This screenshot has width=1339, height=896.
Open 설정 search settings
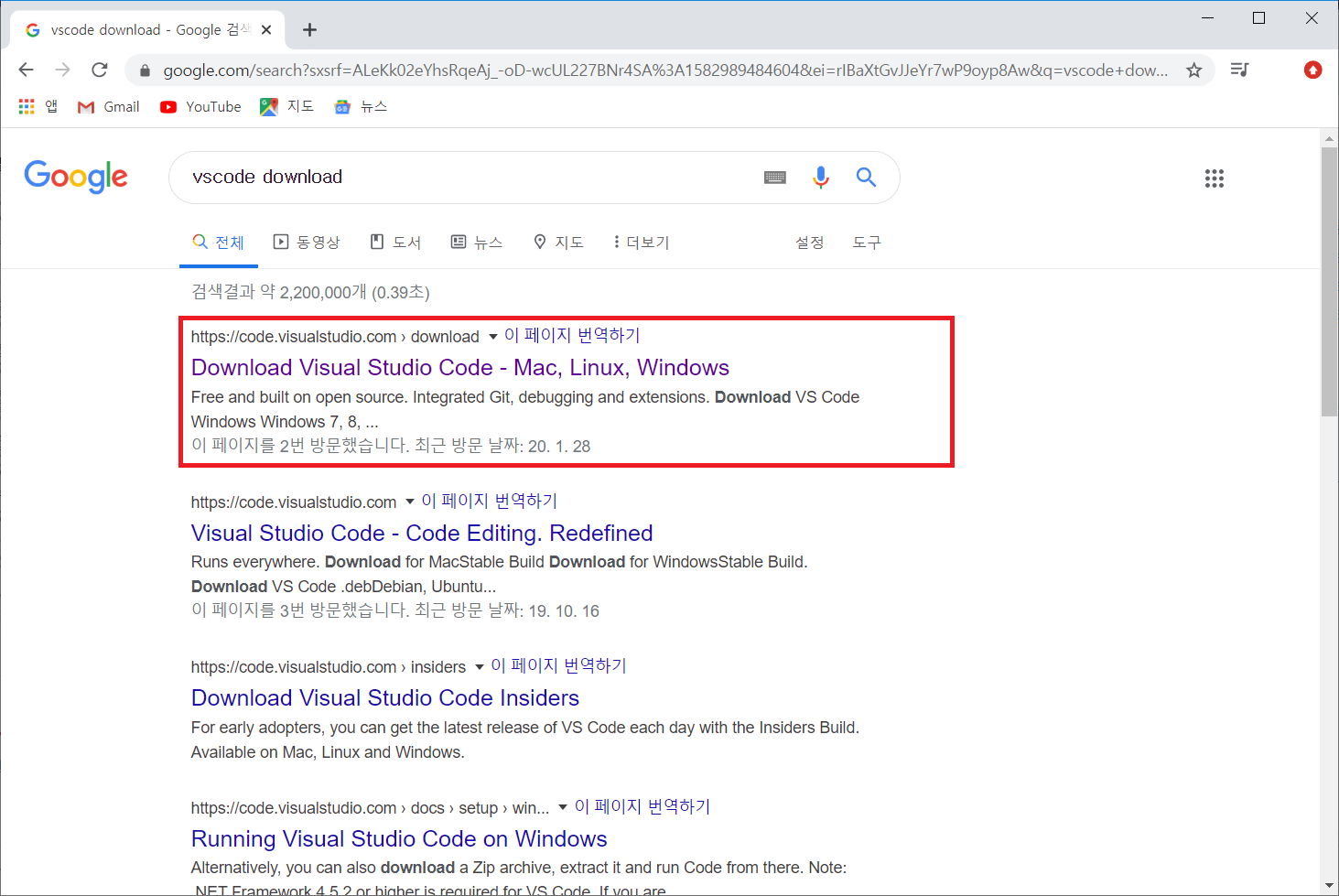pos(810,243)
